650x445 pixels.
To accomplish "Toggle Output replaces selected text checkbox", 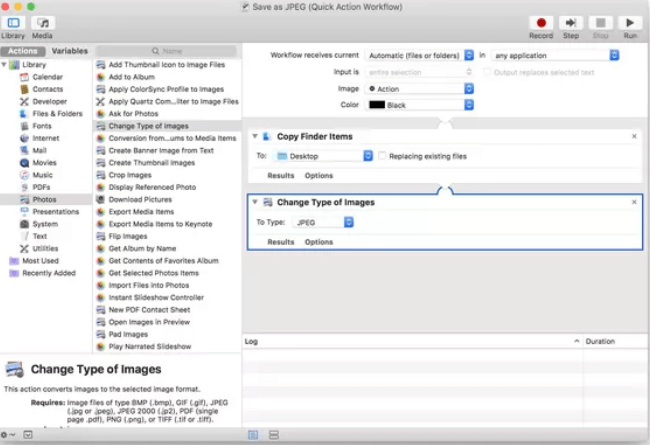I will tap(487, 72).
